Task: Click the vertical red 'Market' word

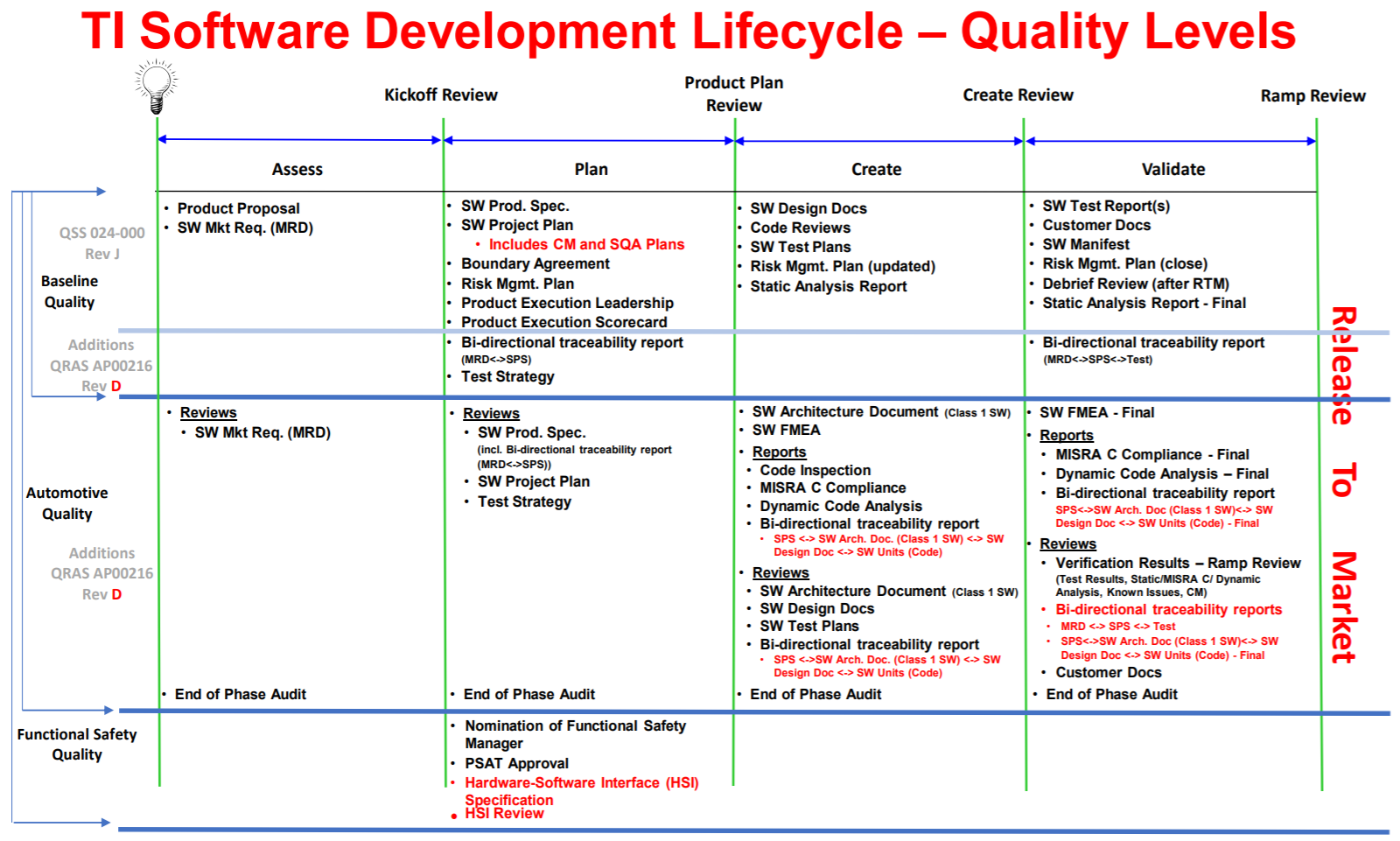Action: point(1344,607)
